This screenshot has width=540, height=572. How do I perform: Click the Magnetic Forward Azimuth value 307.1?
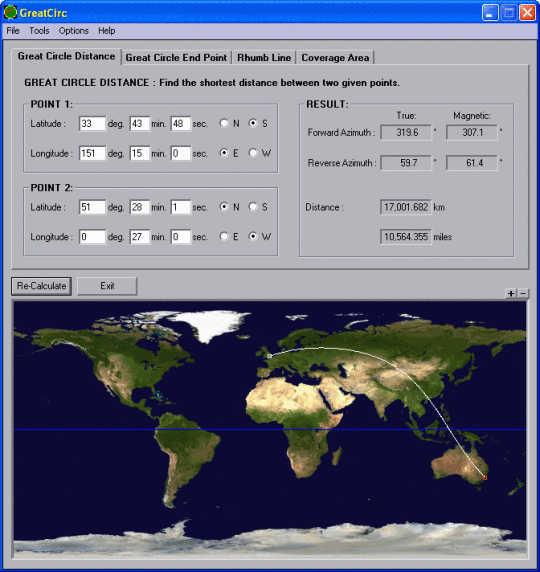pyautogui.click(x=472, y=132)
